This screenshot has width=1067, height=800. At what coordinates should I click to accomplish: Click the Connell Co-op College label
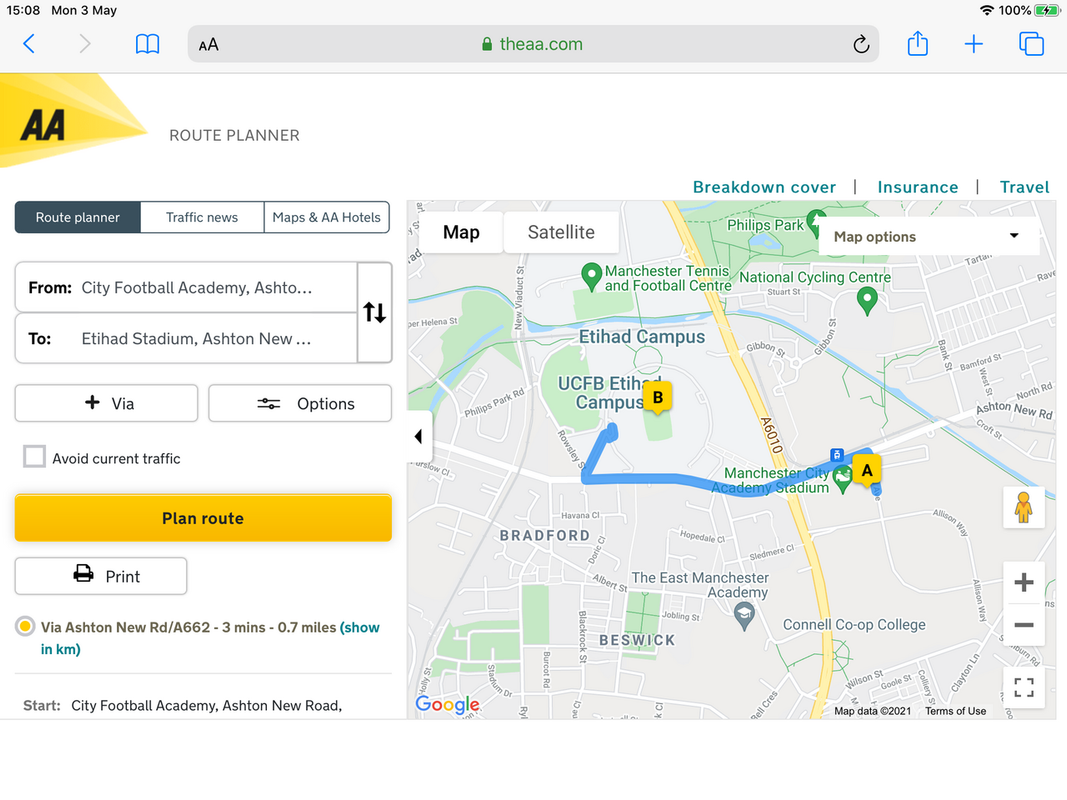click(854, 624)
